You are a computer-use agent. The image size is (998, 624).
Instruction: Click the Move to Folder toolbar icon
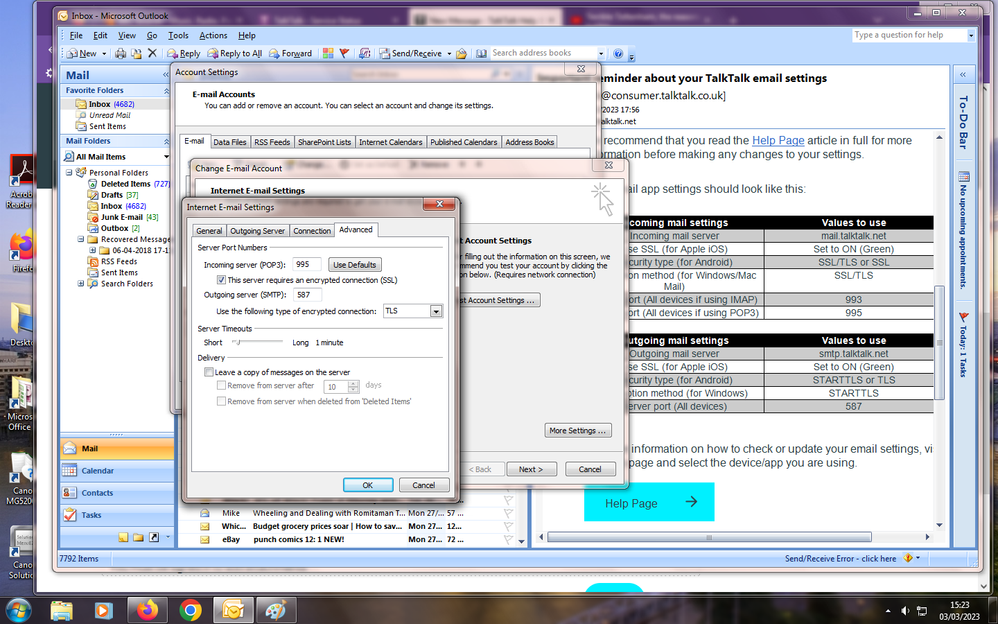click(136, 53)
